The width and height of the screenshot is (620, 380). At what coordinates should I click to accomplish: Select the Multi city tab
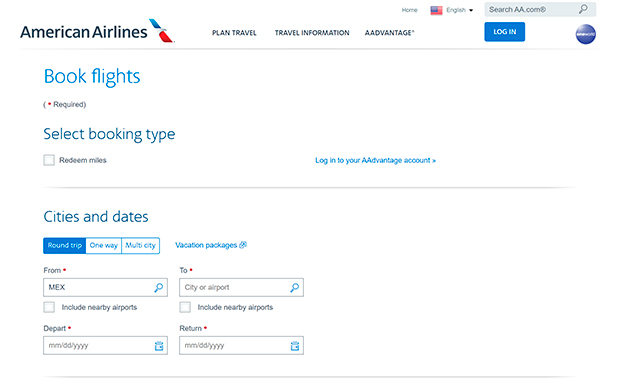click(140, 246)
